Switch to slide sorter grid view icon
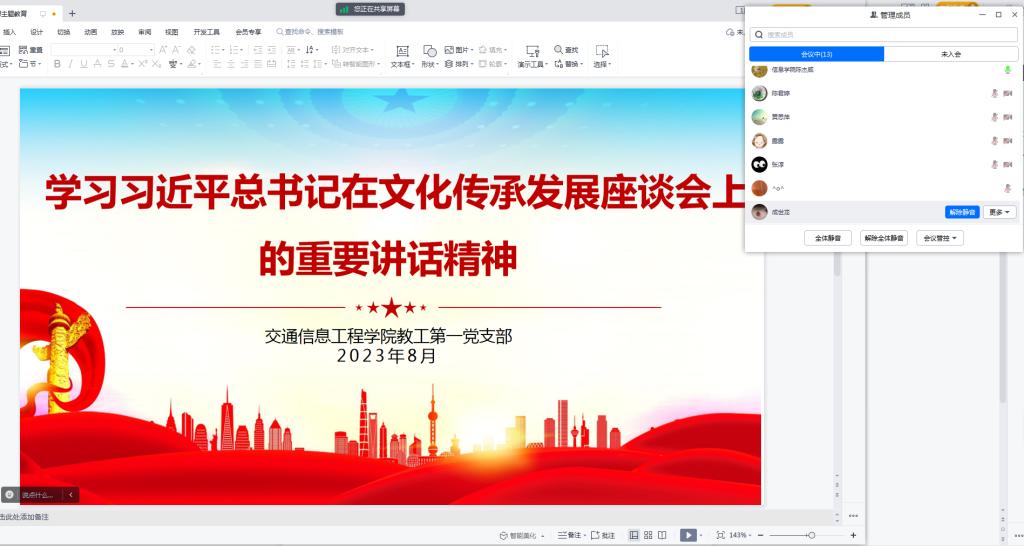Screen dimensions: 1024x546 pos(648,535)
